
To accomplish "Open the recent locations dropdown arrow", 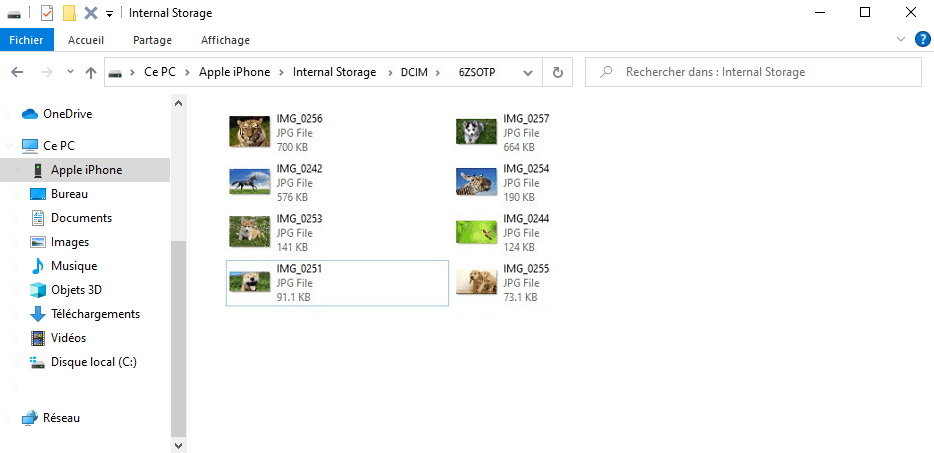I will coord(70,72).
